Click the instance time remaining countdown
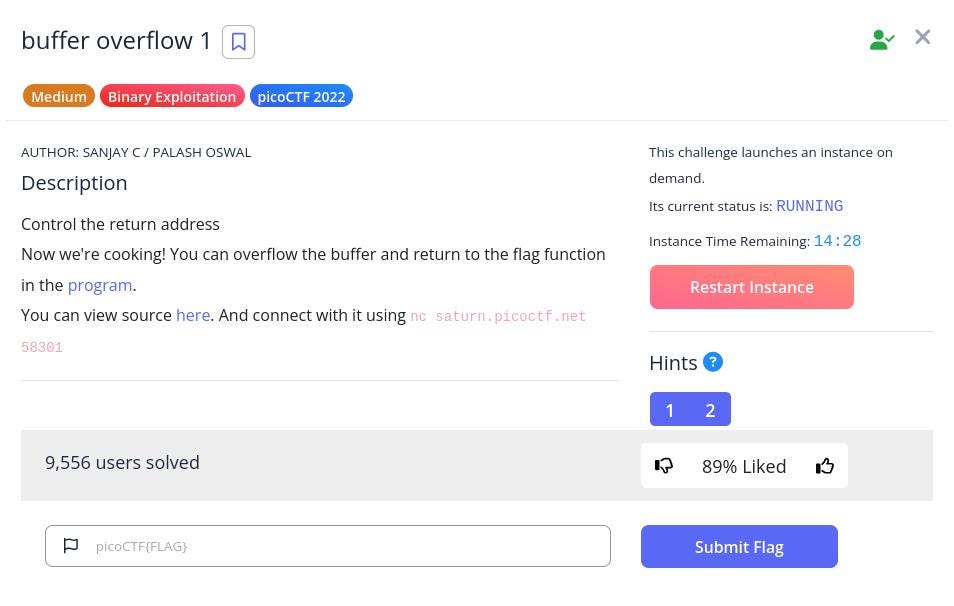The width and height of the screenshot is (954, 606). 837,241
